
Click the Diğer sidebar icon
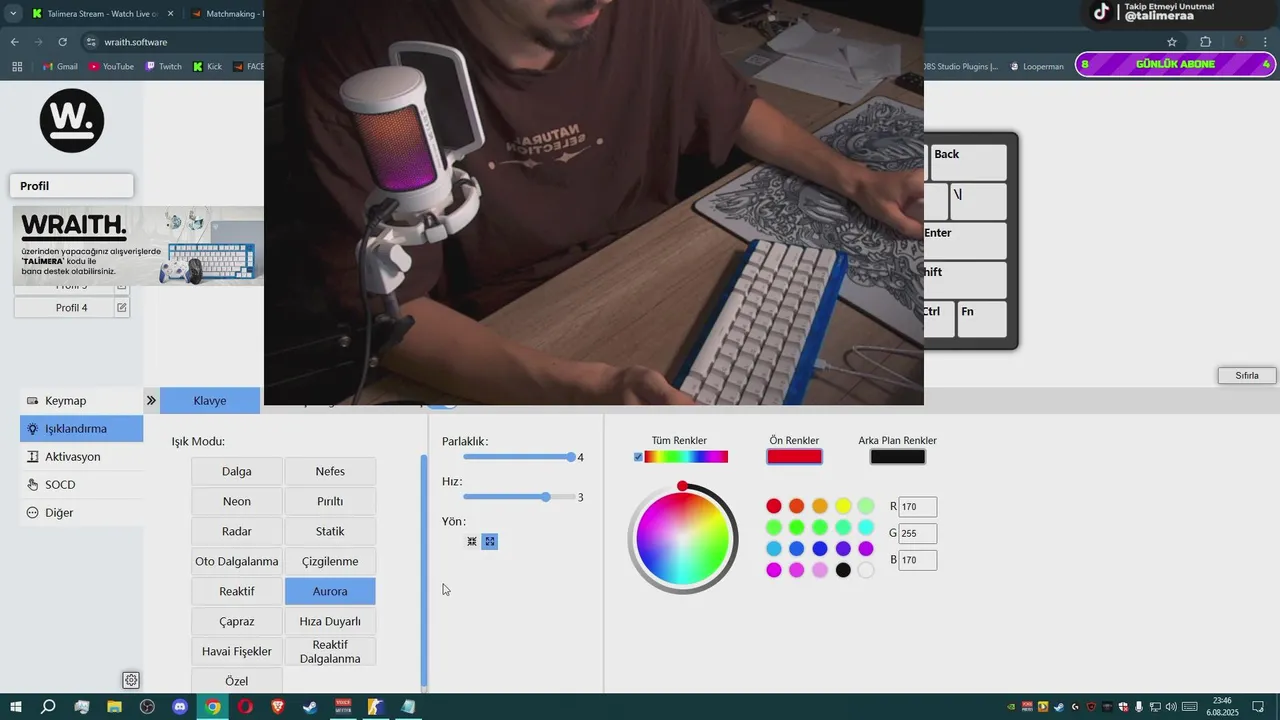[x=33, y=512]
